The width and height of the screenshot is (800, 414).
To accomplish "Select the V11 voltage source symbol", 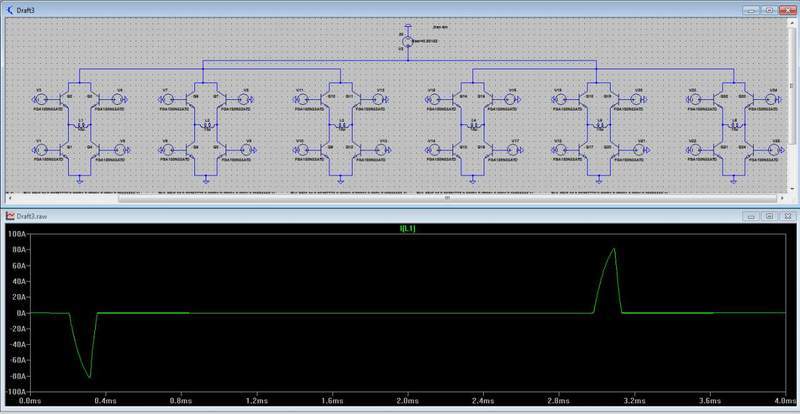I will pyautogui.click(x=301, y=98).
